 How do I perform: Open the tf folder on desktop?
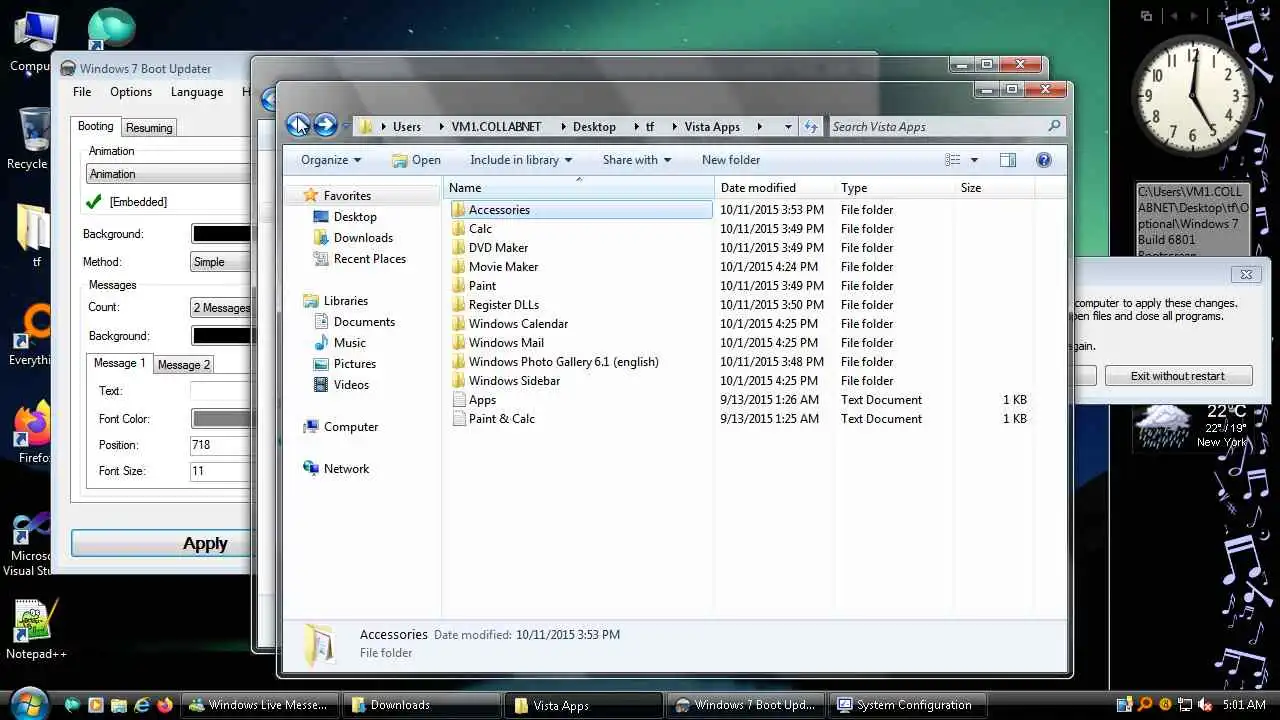tap(35, 236)
